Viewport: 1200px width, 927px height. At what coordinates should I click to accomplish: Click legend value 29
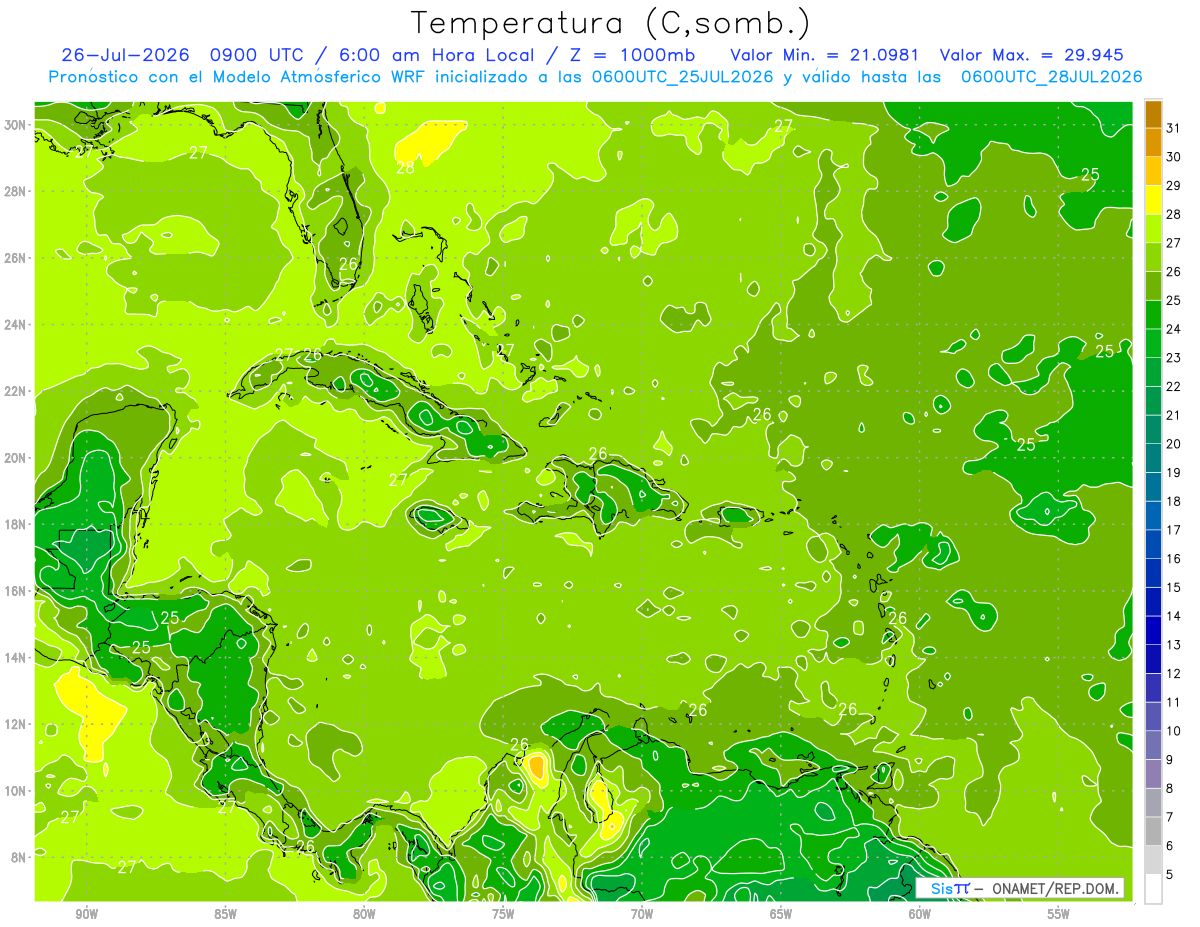tap(1174, 185)
